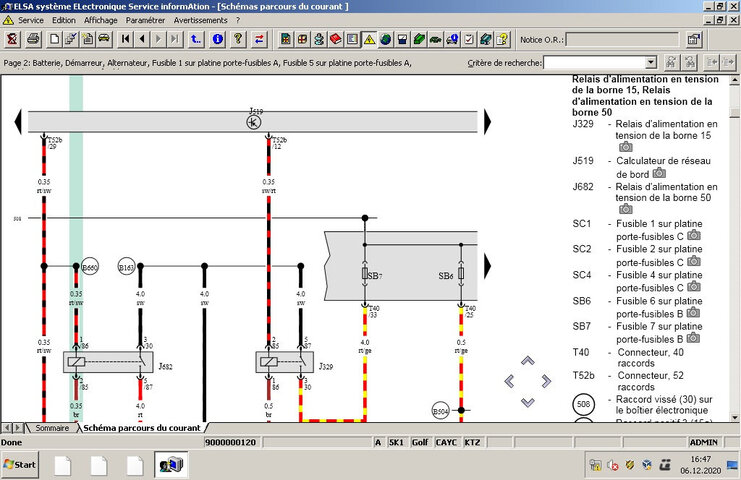This screenshot has width=741, height=480.
Task: Click black right arrow beside J519 bar
Action: point(487,122)
